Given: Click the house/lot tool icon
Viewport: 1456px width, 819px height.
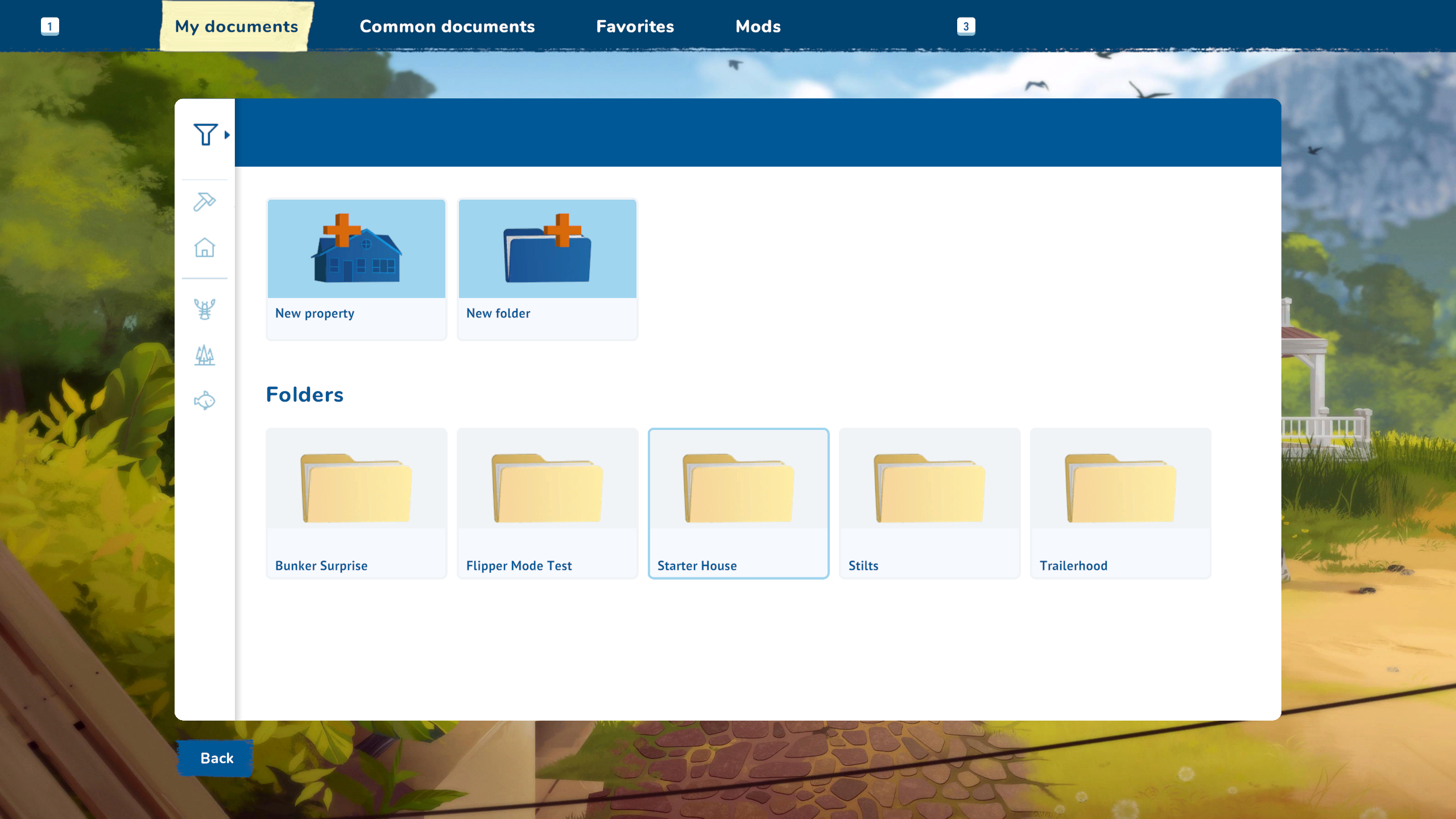Looking at the screenshot, I should point(204,246).
